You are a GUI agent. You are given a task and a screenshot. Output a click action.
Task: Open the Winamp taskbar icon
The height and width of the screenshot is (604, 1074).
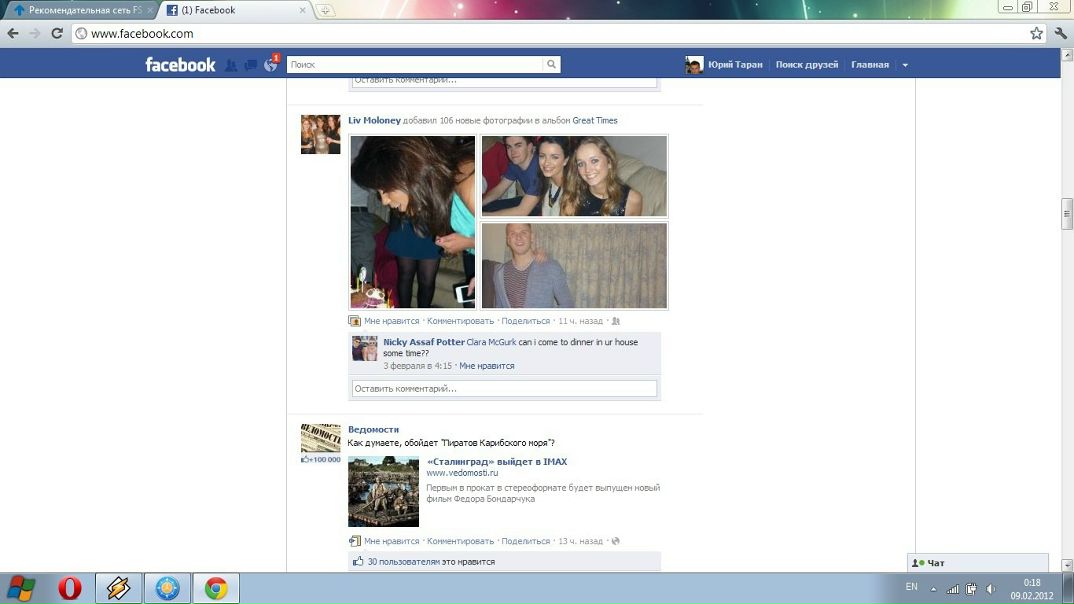coord(118,588)
